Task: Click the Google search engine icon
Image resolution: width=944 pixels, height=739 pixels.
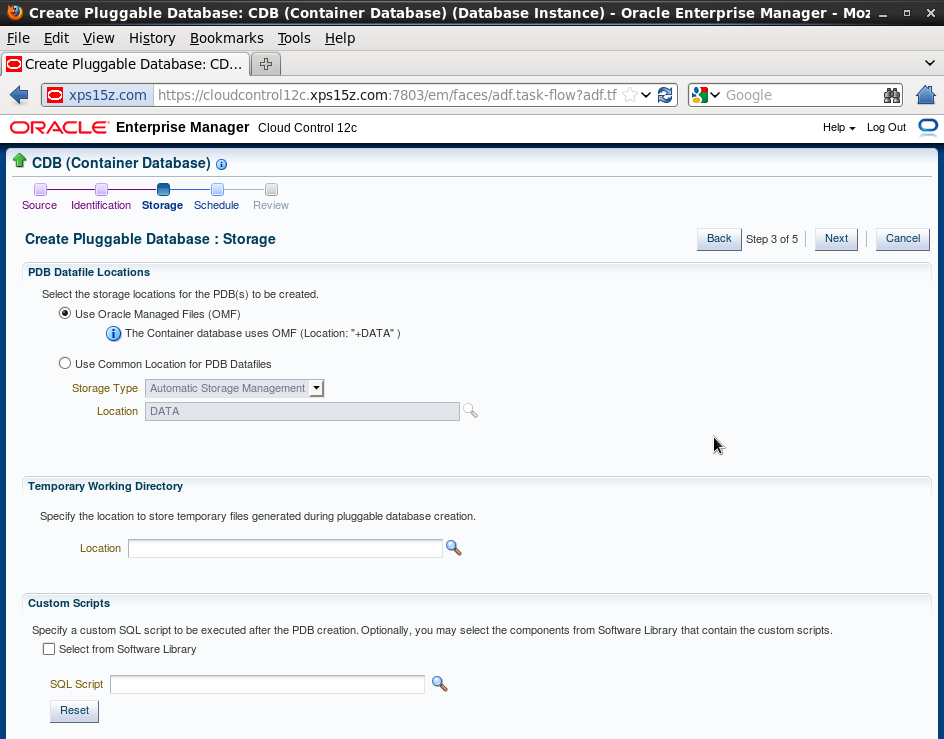Action: [x=699, y=95]
